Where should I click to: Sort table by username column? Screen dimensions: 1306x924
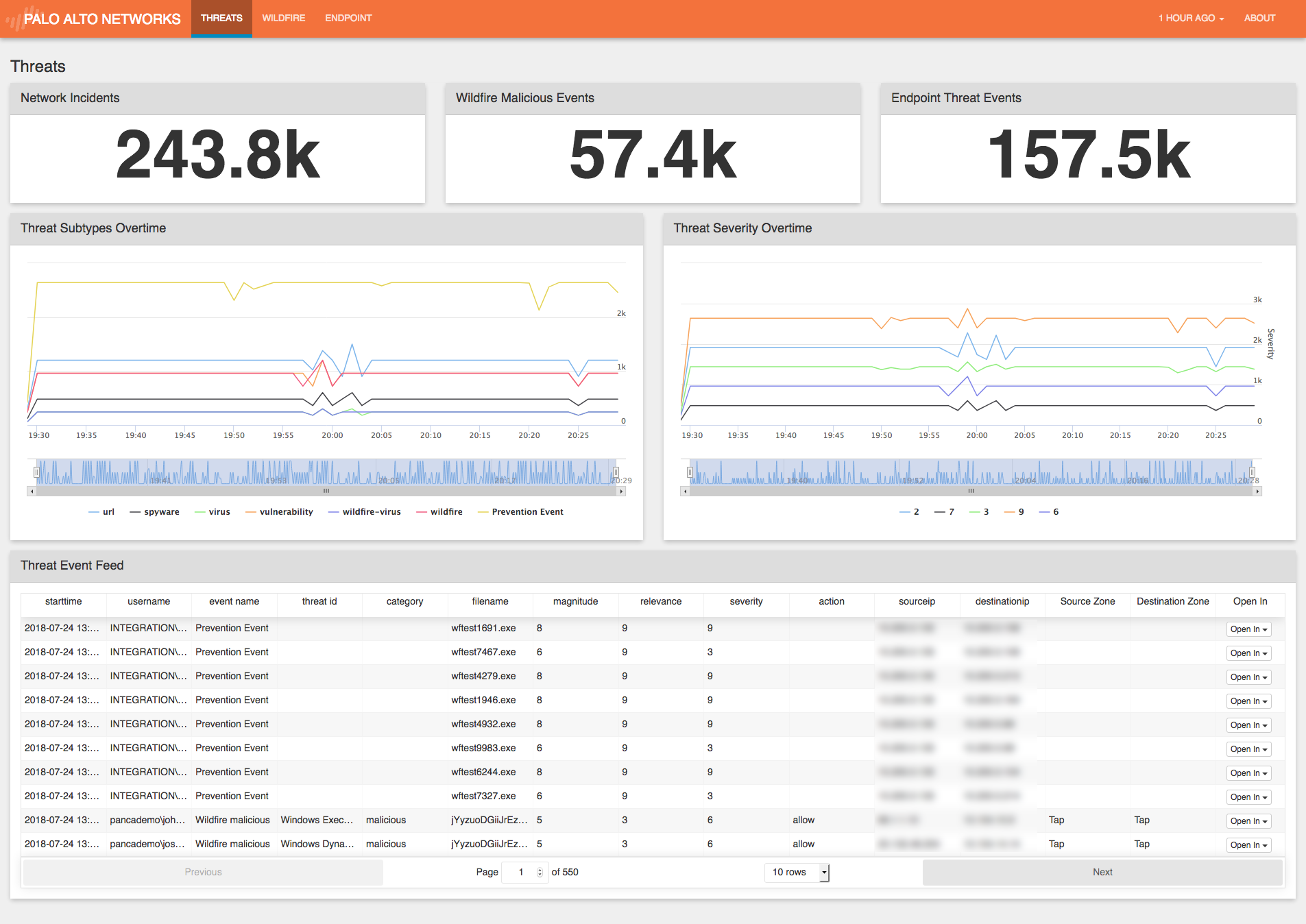coord(149,601)
